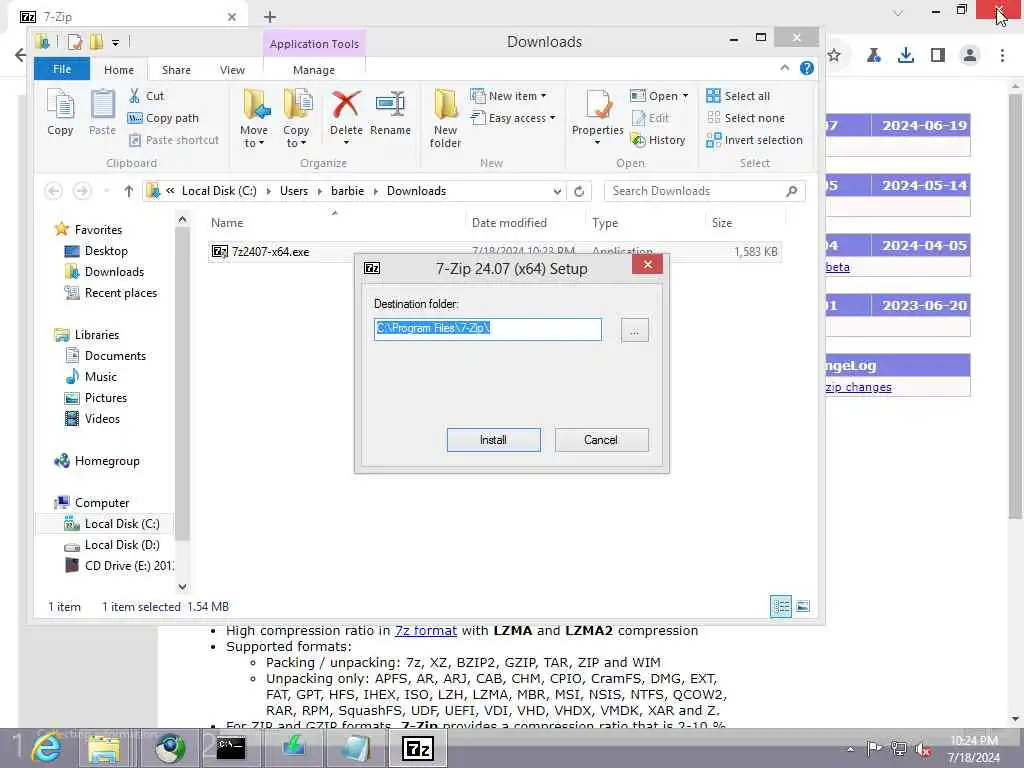
Task: Click Internet Explorer in the taskbar
Action: [46, 748]
